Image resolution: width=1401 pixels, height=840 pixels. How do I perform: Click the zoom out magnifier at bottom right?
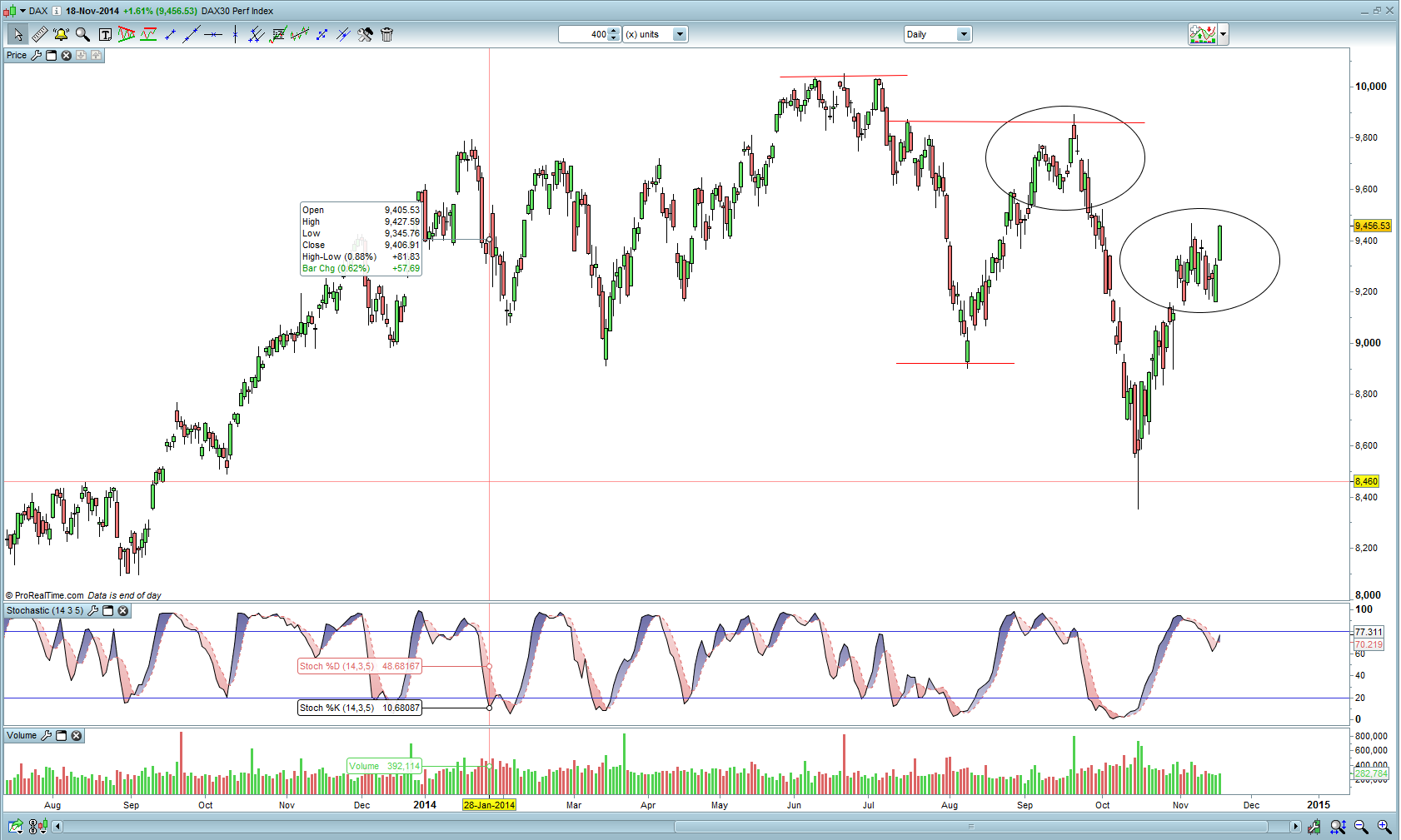point(1361,827)
